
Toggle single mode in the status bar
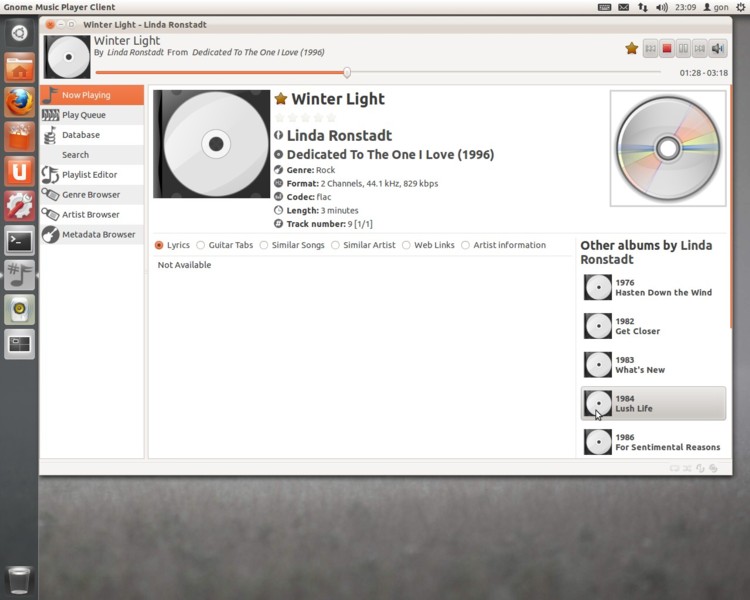[700, 468]
